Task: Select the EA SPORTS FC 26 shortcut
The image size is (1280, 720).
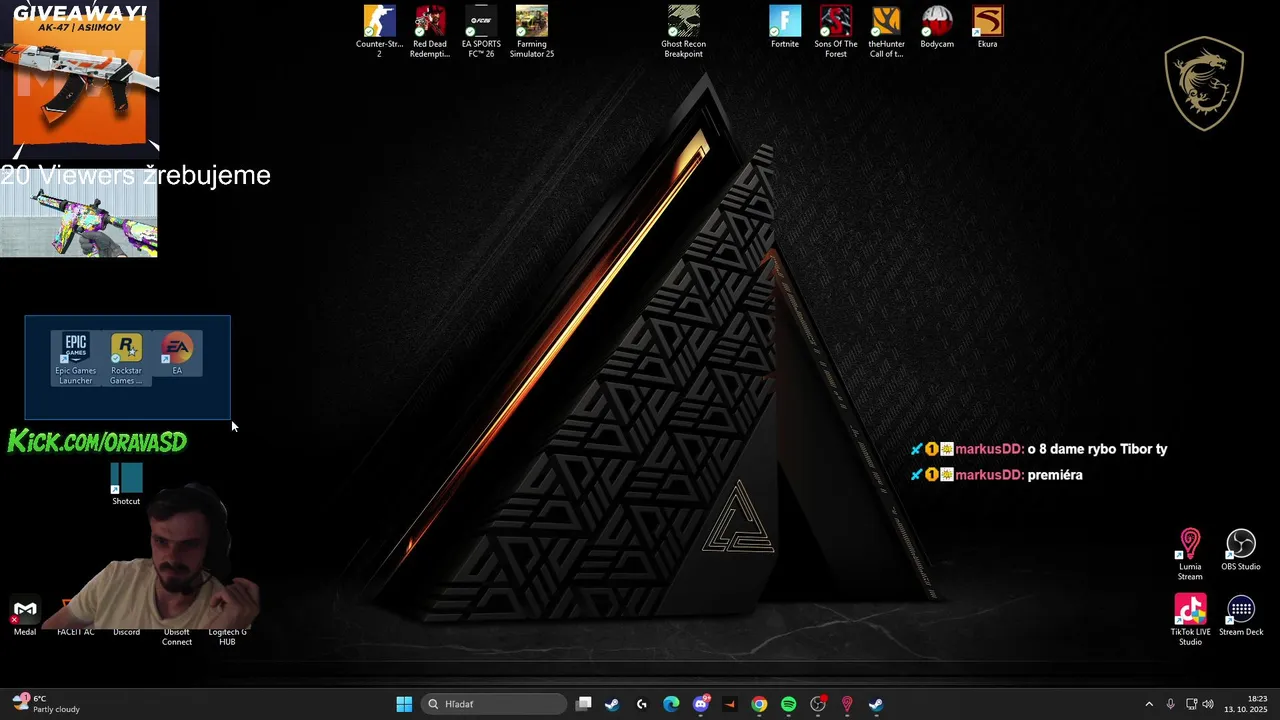Action: point(481,31)
